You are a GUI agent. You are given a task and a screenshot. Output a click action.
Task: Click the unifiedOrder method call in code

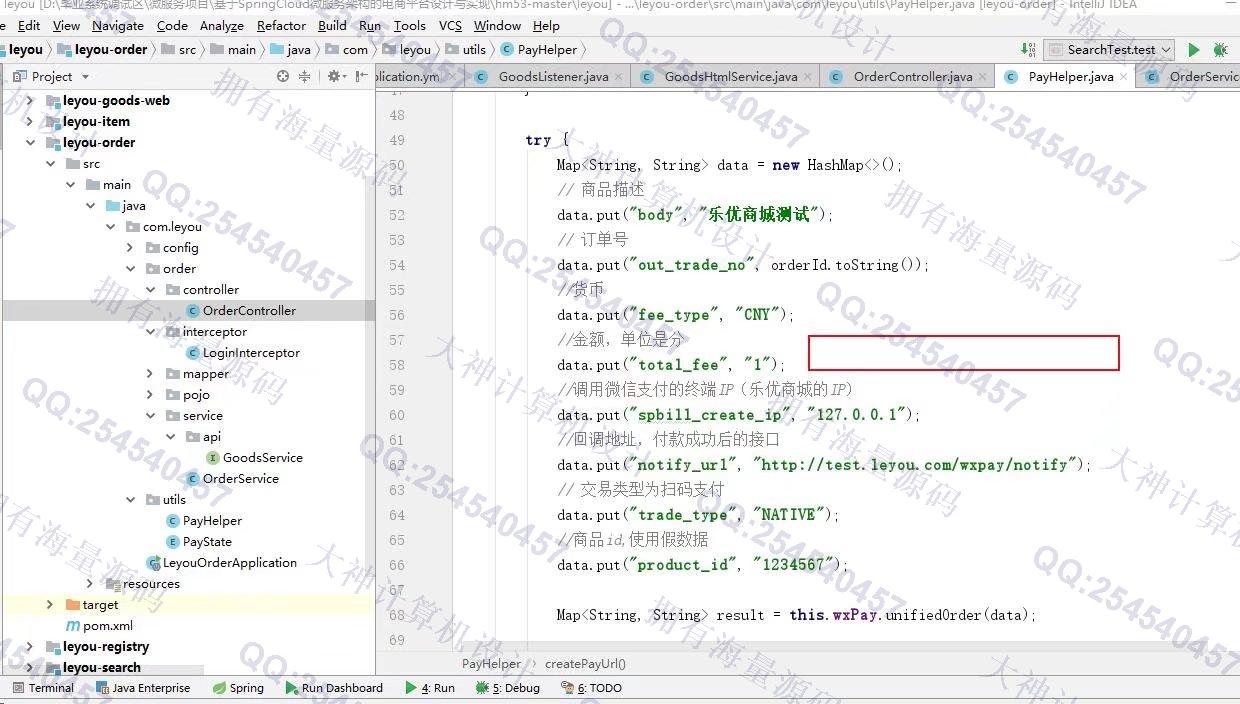[x=933, y=615]
